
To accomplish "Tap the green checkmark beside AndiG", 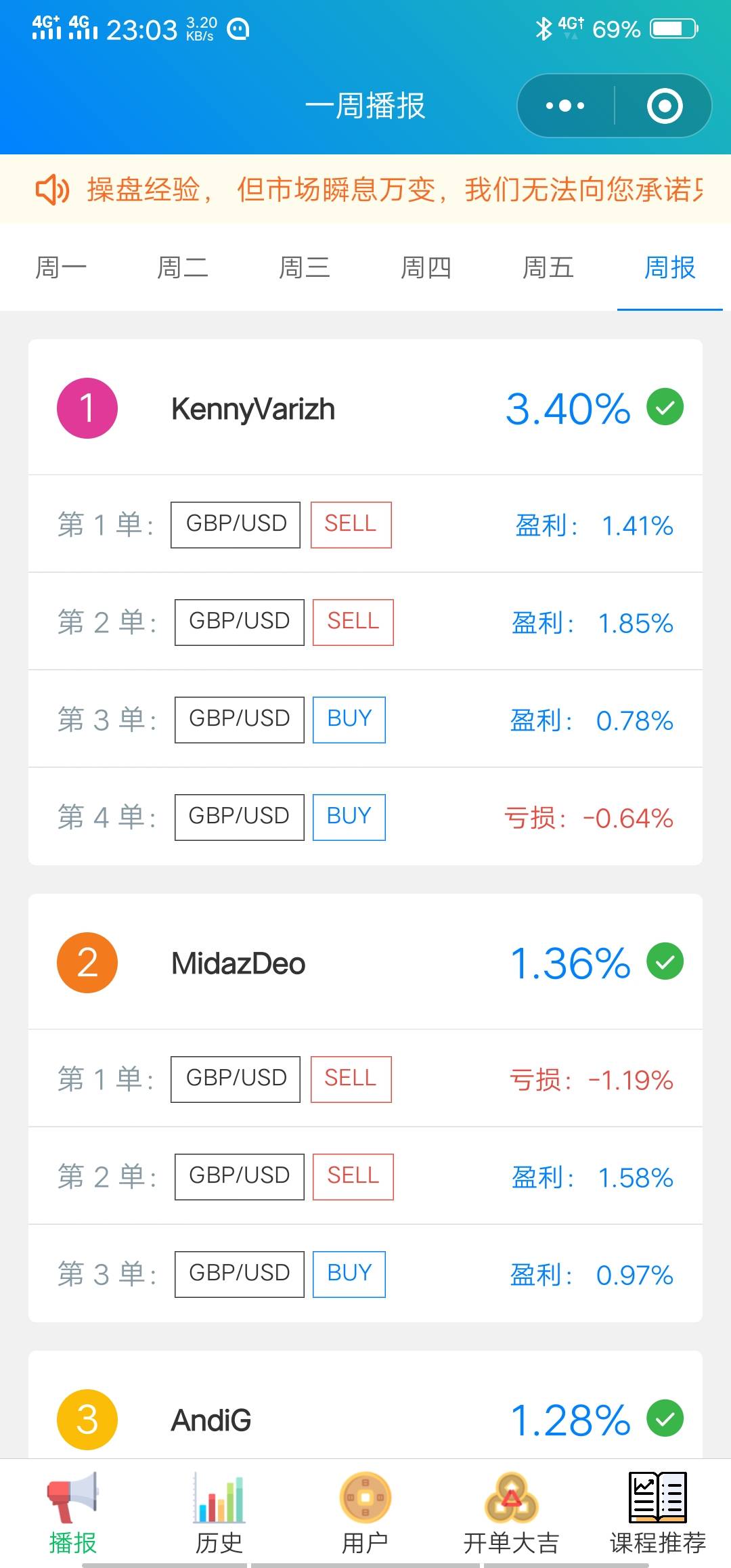I will [665, 1418].
